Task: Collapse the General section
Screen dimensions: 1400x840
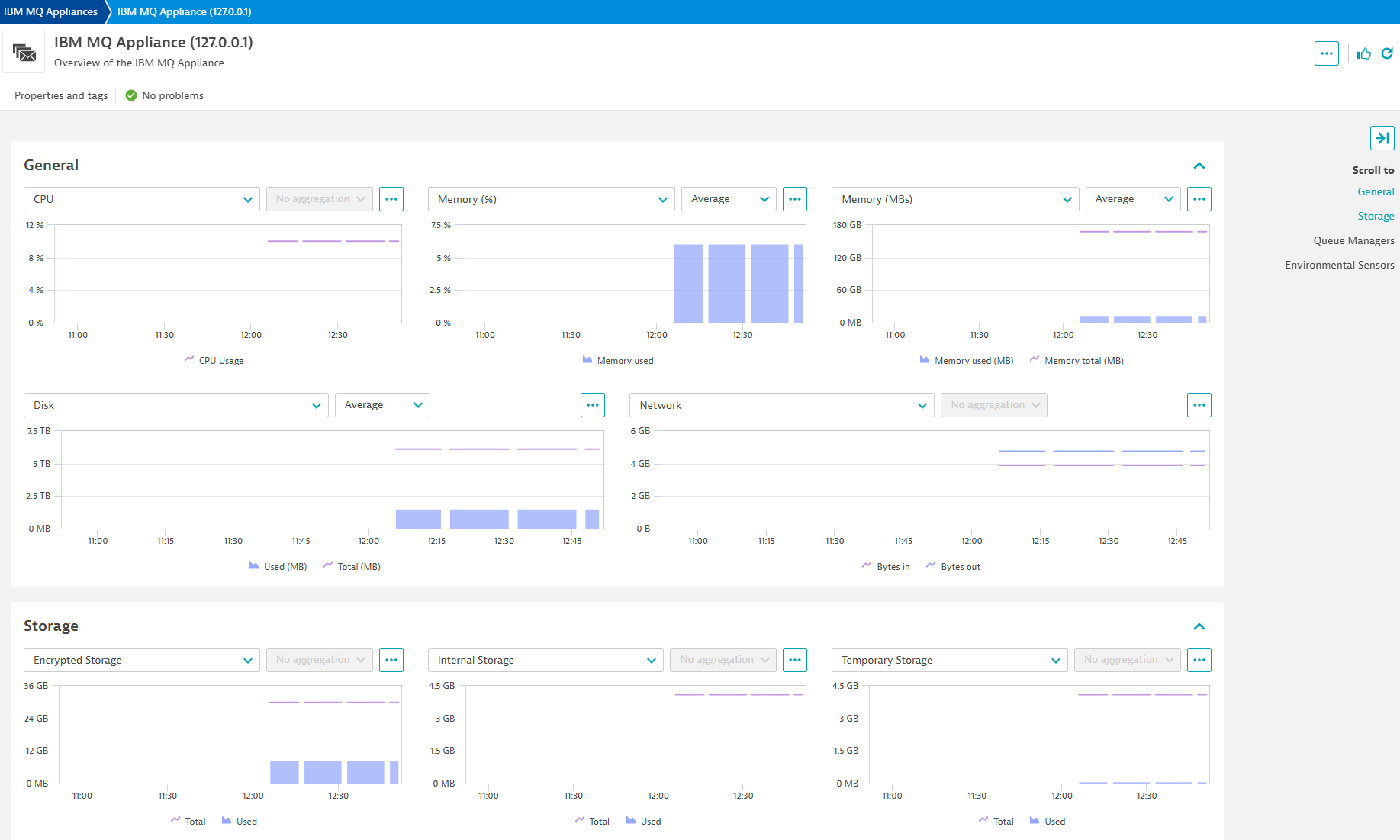Action: (1199, 166)
